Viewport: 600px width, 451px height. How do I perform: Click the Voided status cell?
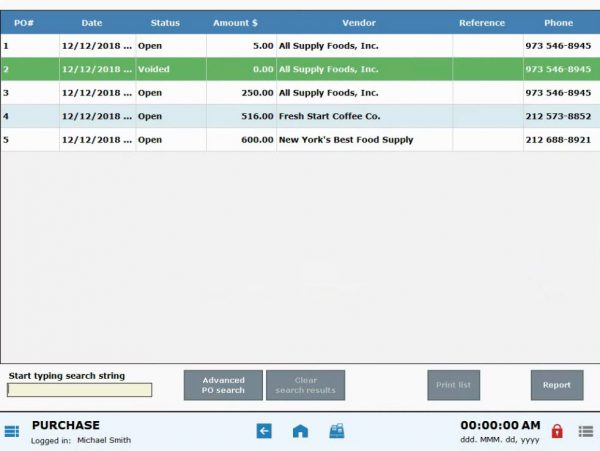[171, 69]
